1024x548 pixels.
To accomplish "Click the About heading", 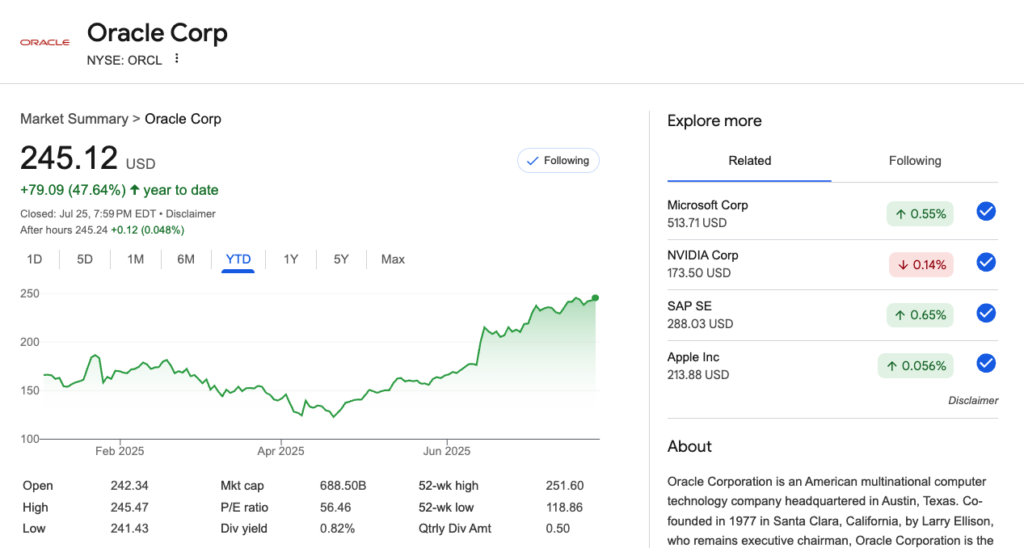I will pos(690,447).
